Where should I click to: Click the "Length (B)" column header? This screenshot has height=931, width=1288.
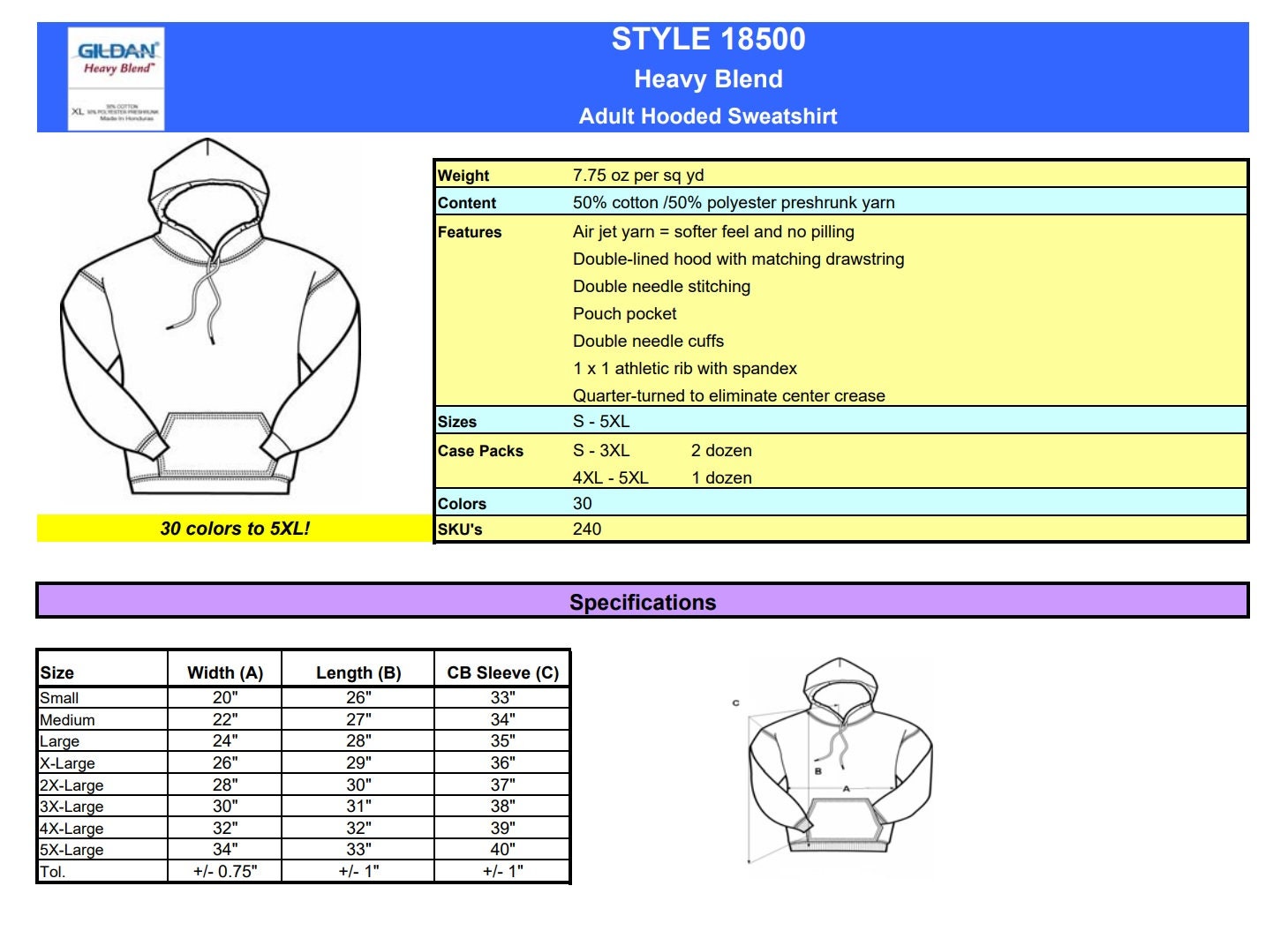tap(358, 672)
